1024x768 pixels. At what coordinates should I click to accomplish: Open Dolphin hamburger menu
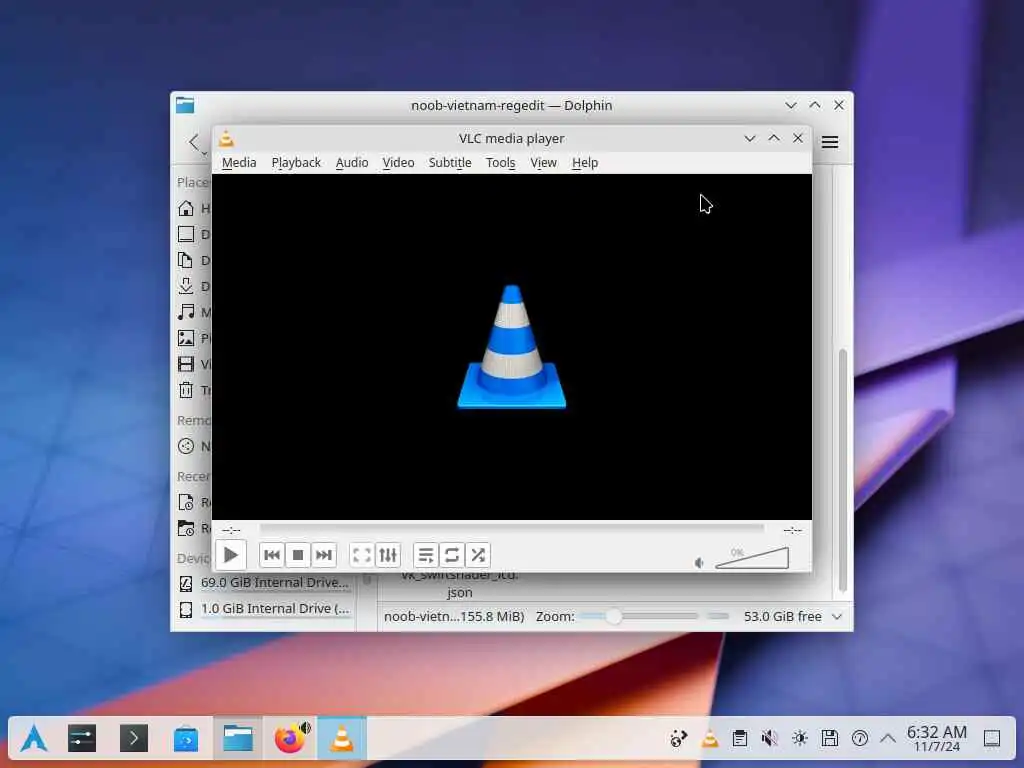coord(829,142)
